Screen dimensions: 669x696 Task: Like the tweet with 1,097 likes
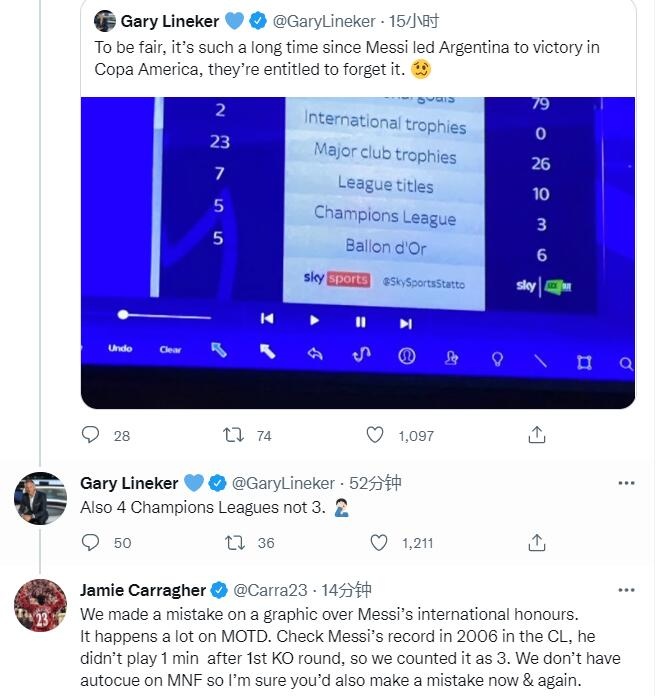(x=375, y=435)
